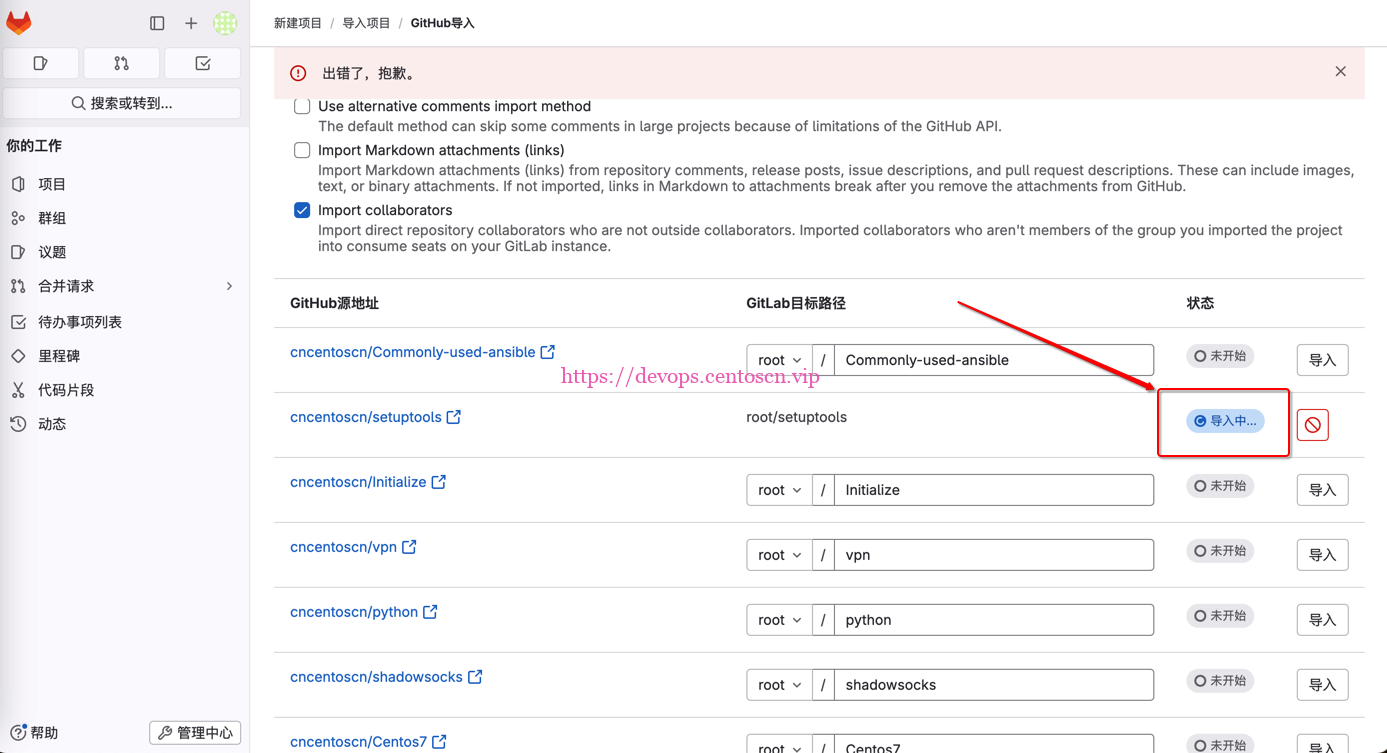Check Import Markdown attachments option
The image size is (1387, 753).
pos(302,150)
